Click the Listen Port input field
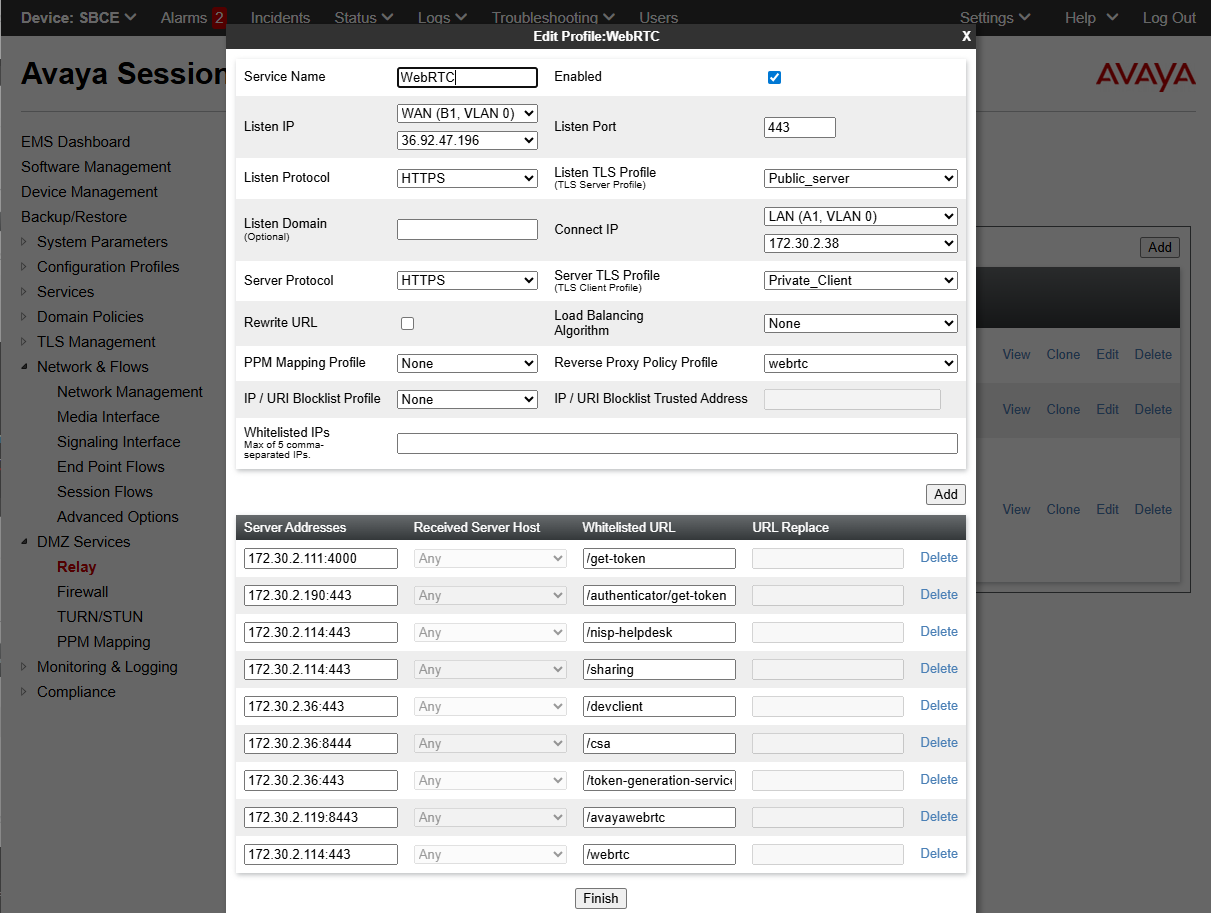The height and width of the screenshot is (913, 1211). (799, 127)
